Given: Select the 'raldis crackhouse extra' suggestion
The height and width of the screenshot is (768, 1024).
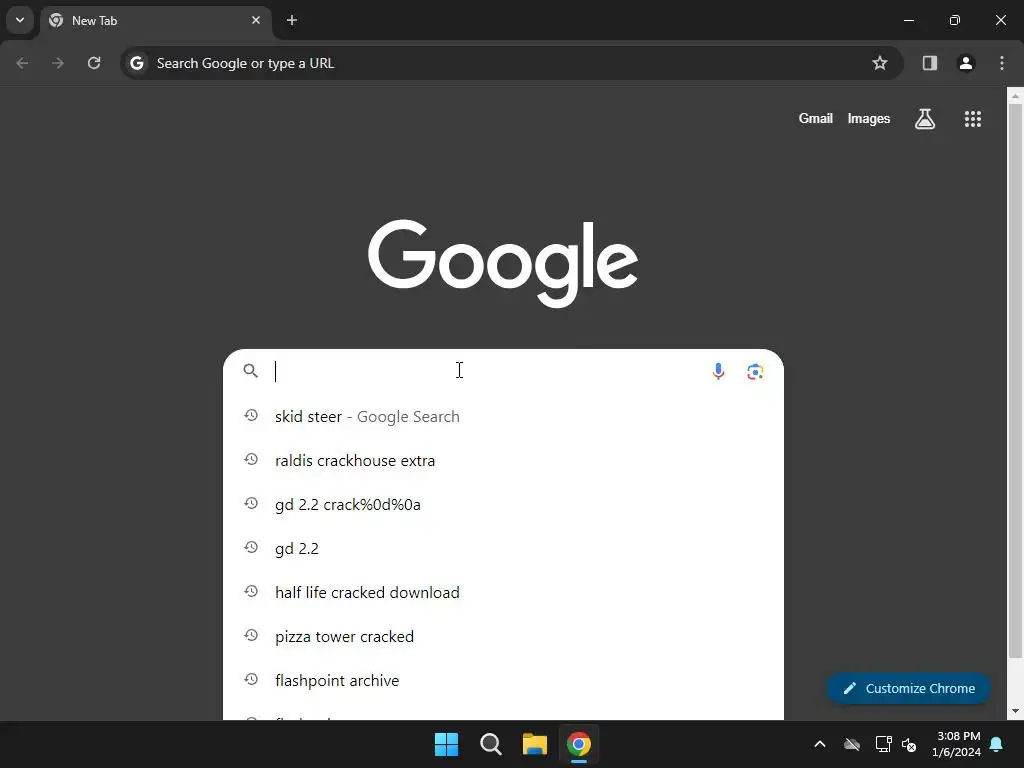Looking at the screenshot, I should point(503,460).
